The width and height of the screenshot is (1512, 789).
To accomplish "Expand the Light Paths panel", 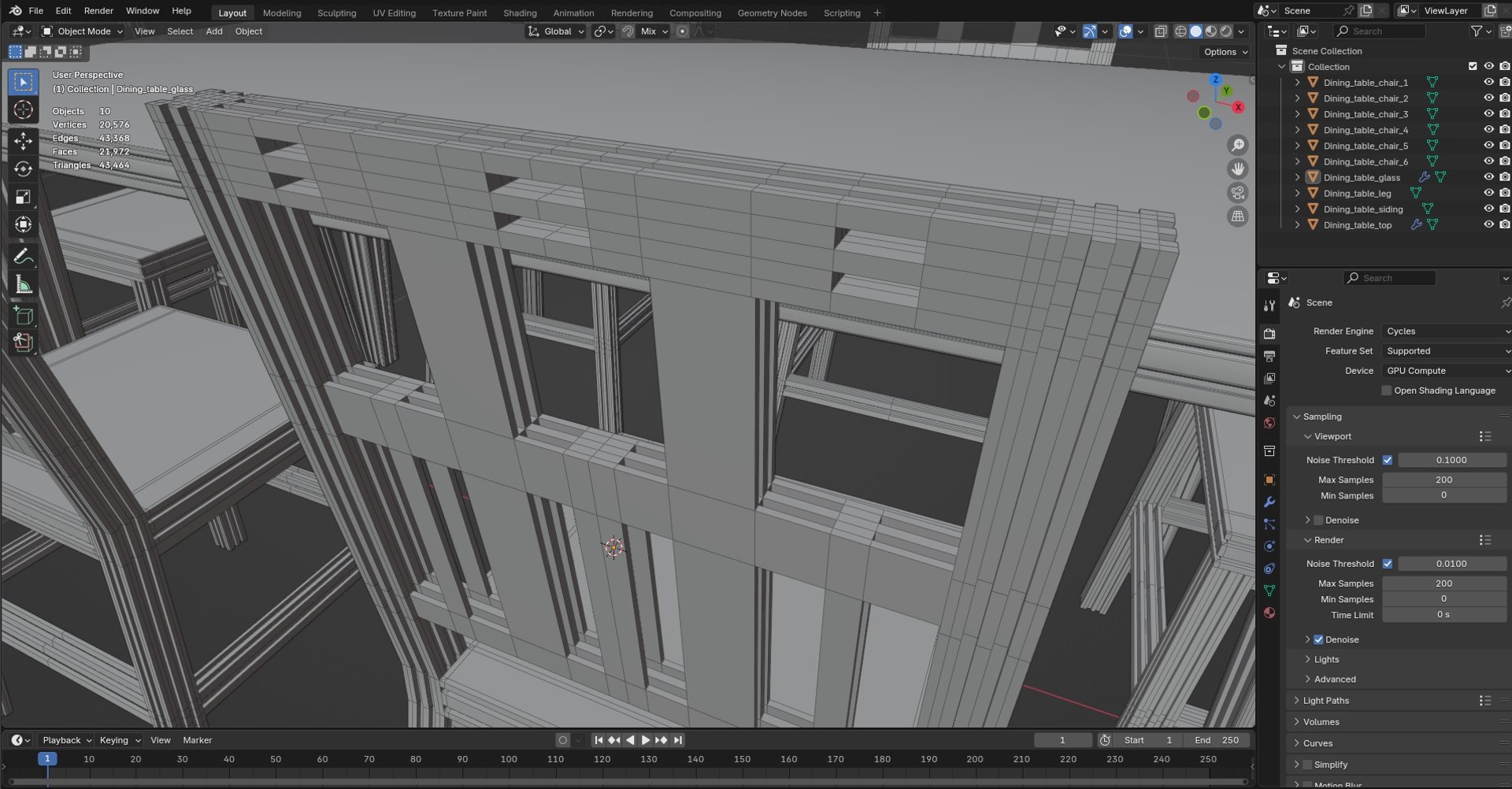I will point(1326,701).
